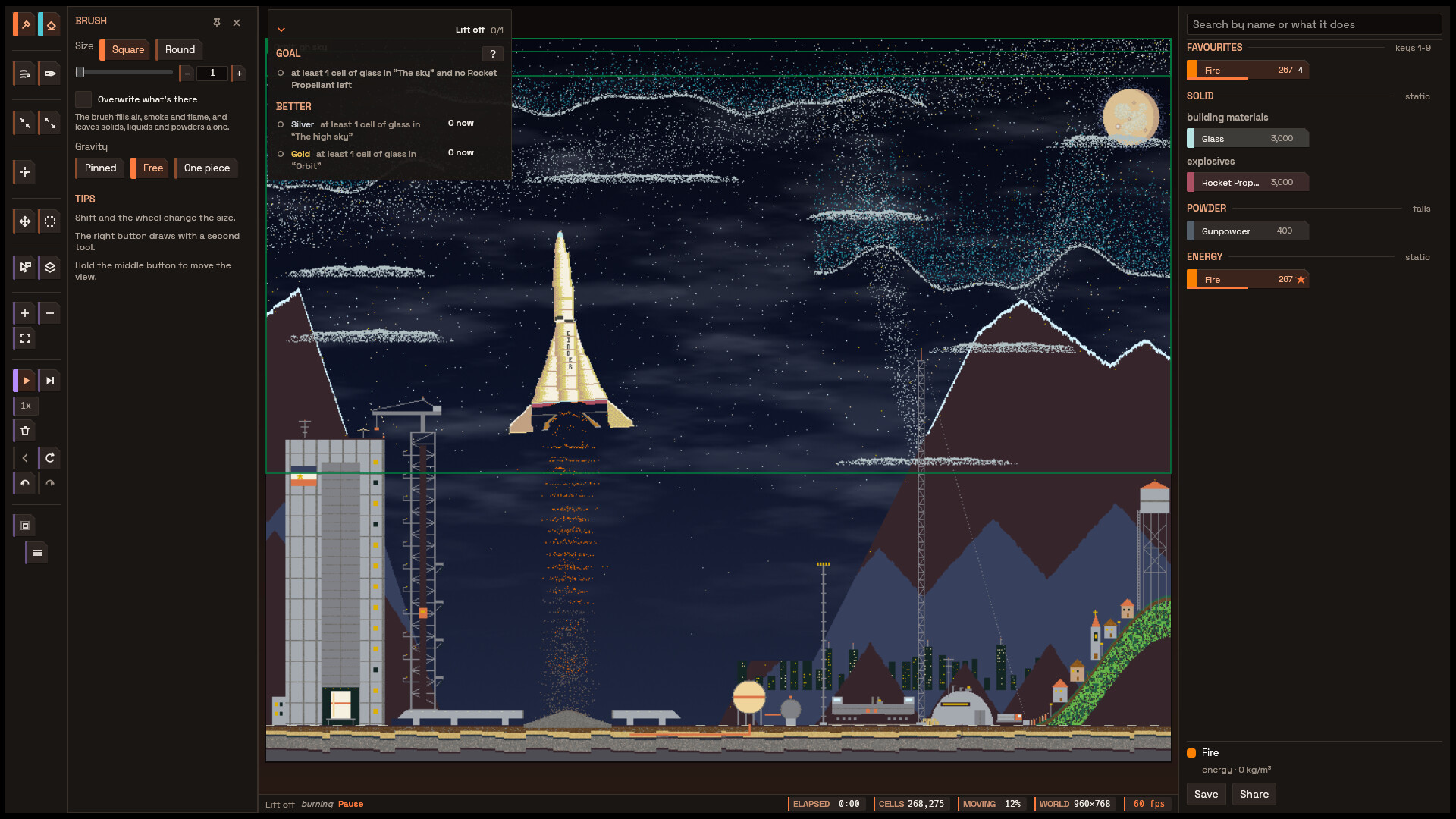
Task: Clear the world with the trash icon
Action: point(25,431)
